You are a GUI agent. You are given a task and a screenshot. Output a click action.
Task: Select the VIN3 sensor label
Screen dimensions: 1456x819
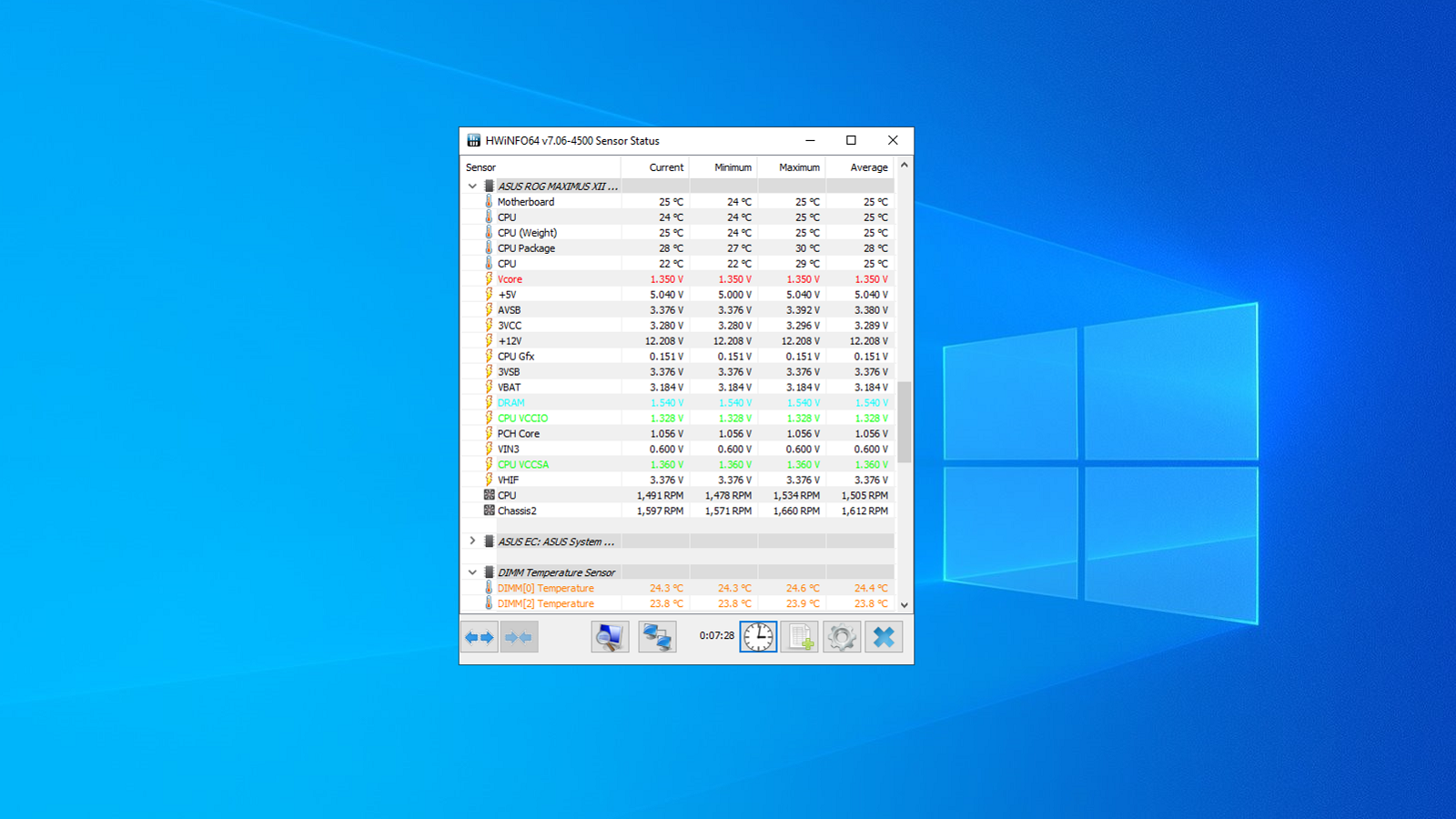[x=508, y=450]
